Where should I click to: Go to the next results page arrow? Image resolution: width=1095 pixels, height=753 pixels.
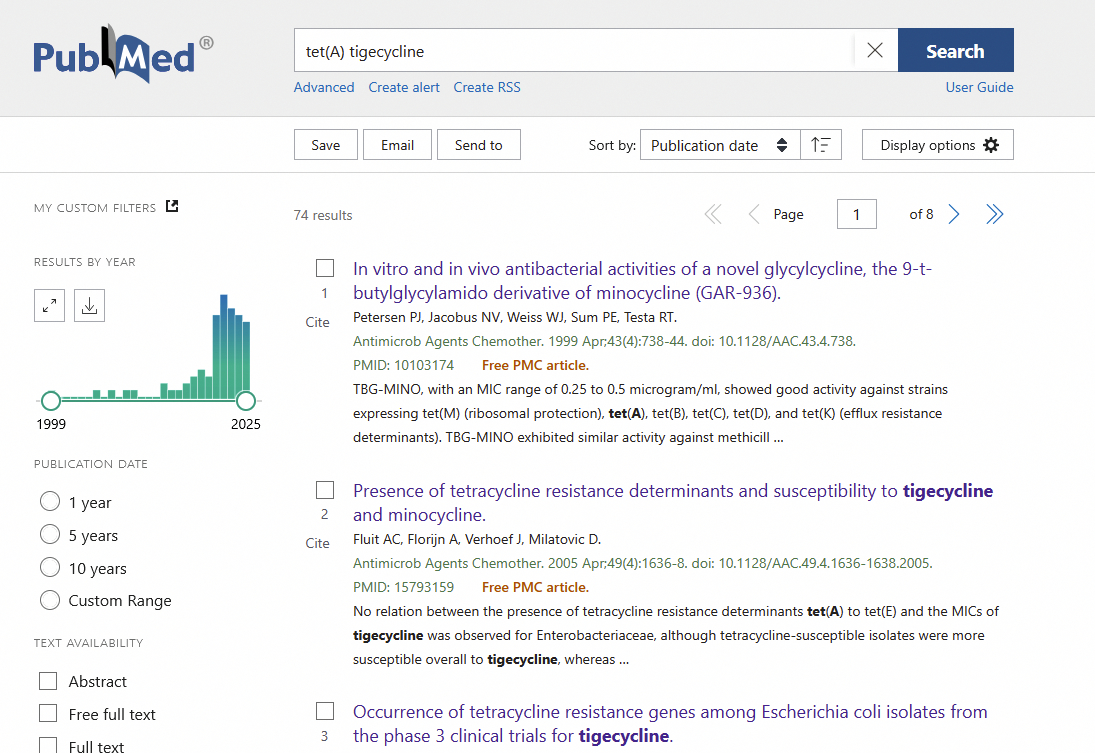pyautogui.click(x=954, y=214)
